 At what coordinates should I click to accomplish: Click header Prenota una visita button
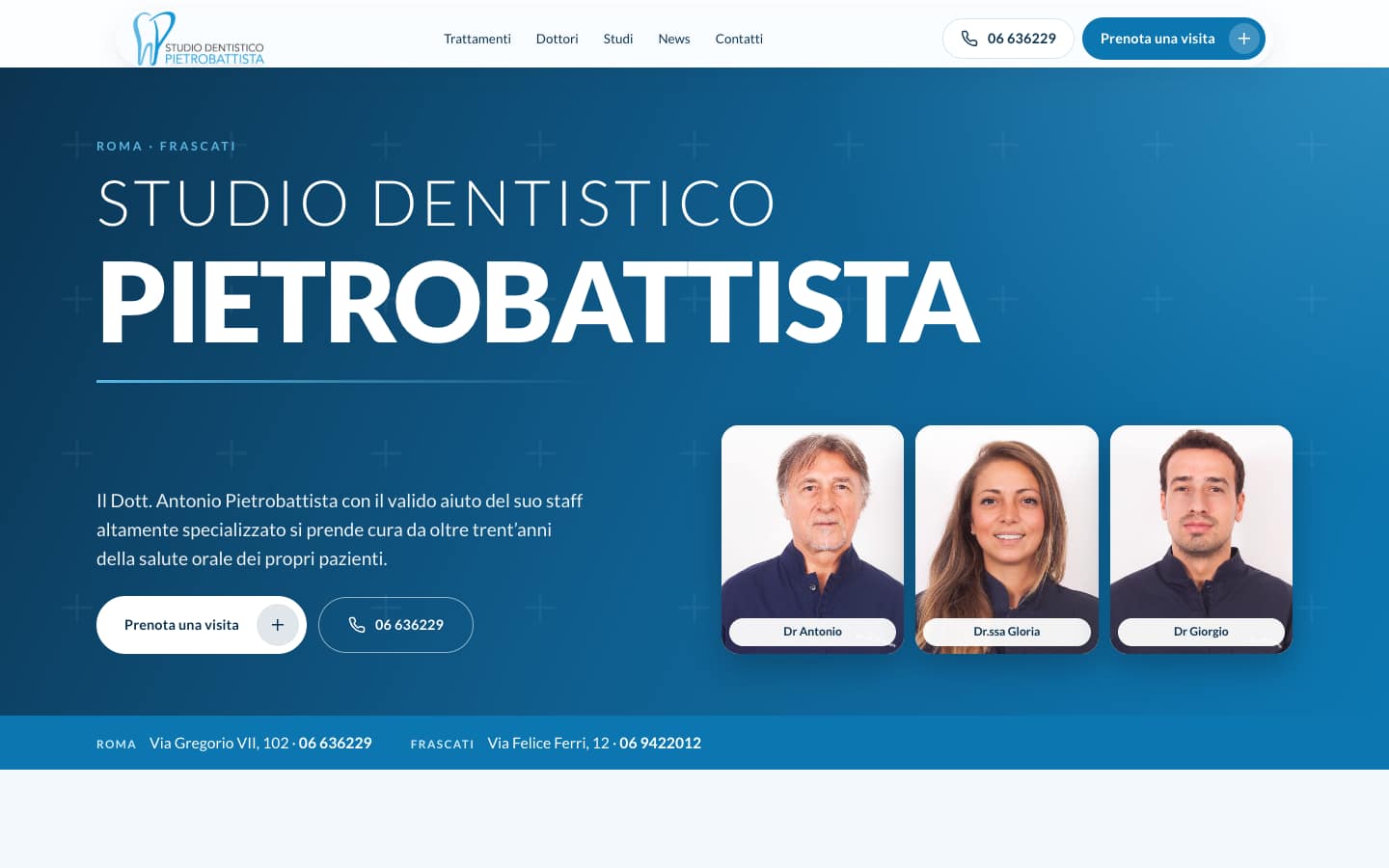point(1173,39)
